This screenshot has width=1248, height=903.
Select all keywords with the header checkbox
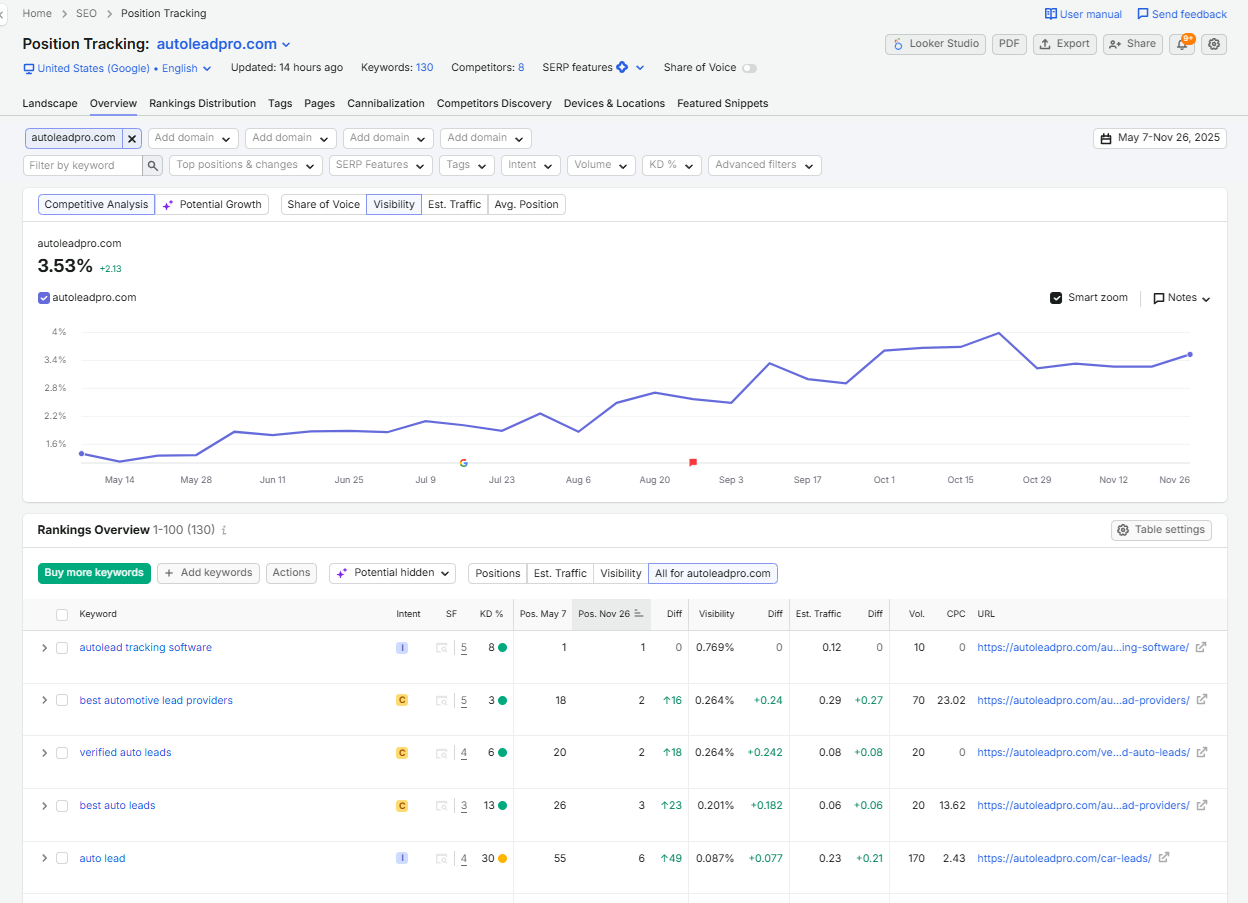pos(62,615)
